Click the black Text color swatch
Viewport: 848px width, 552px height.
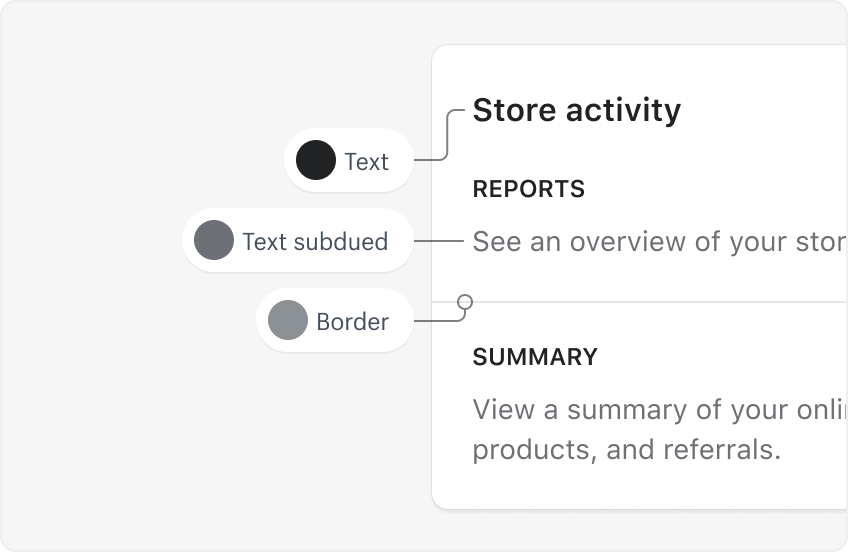316,160
